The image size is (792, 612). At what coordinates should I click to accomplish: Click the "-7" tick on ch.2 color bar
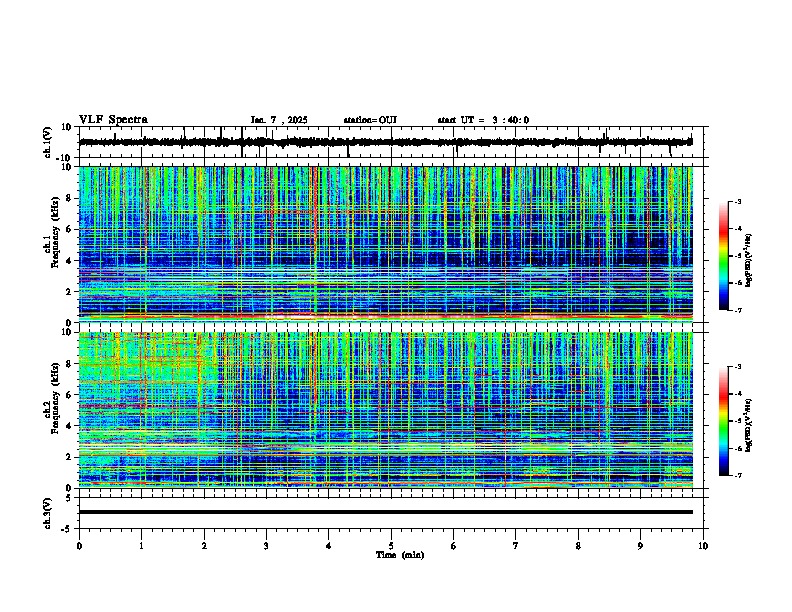(x=737, y=475)
